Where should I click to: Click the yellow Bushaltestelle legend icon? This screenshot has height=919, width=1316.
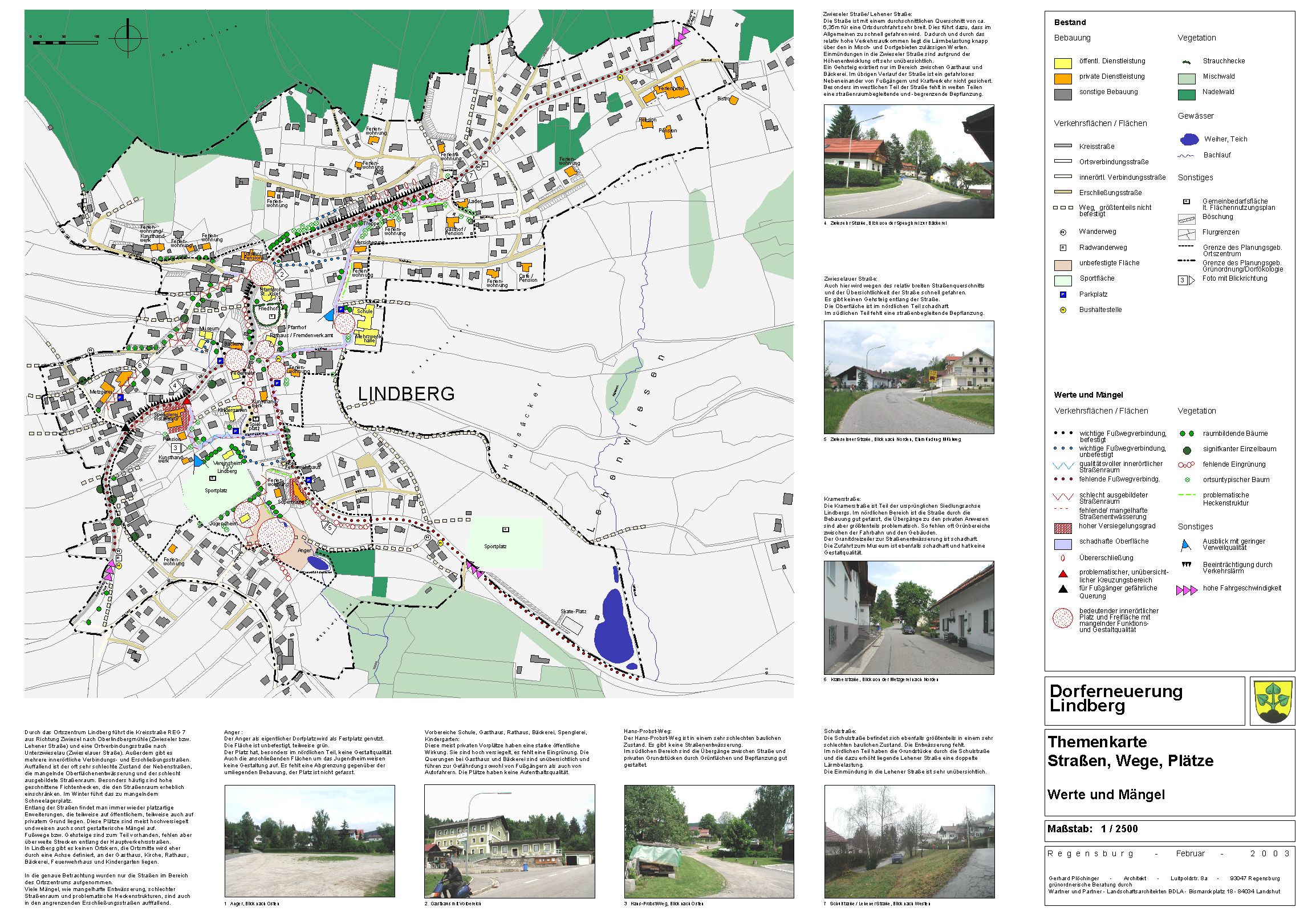(1063, 310)
